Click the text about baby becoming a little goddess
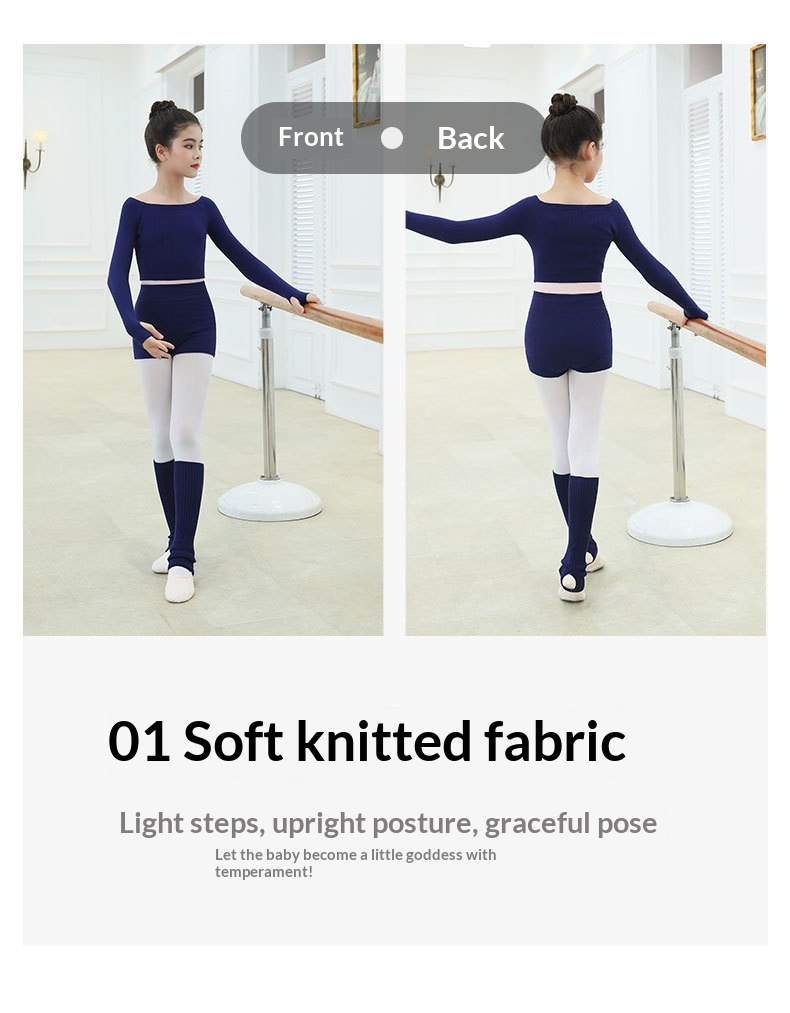This screenshot has height=1013, width=790. click(355, 863)
